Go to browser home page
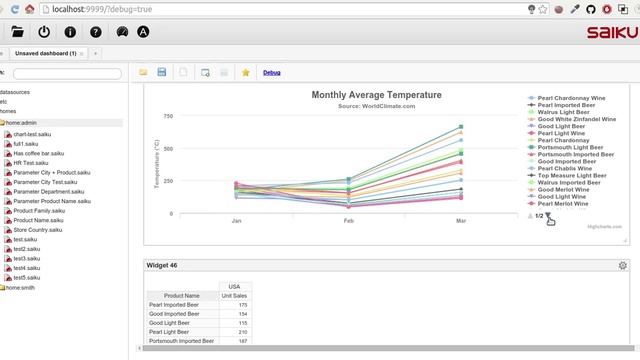640x360 pixels. point(29,9)
